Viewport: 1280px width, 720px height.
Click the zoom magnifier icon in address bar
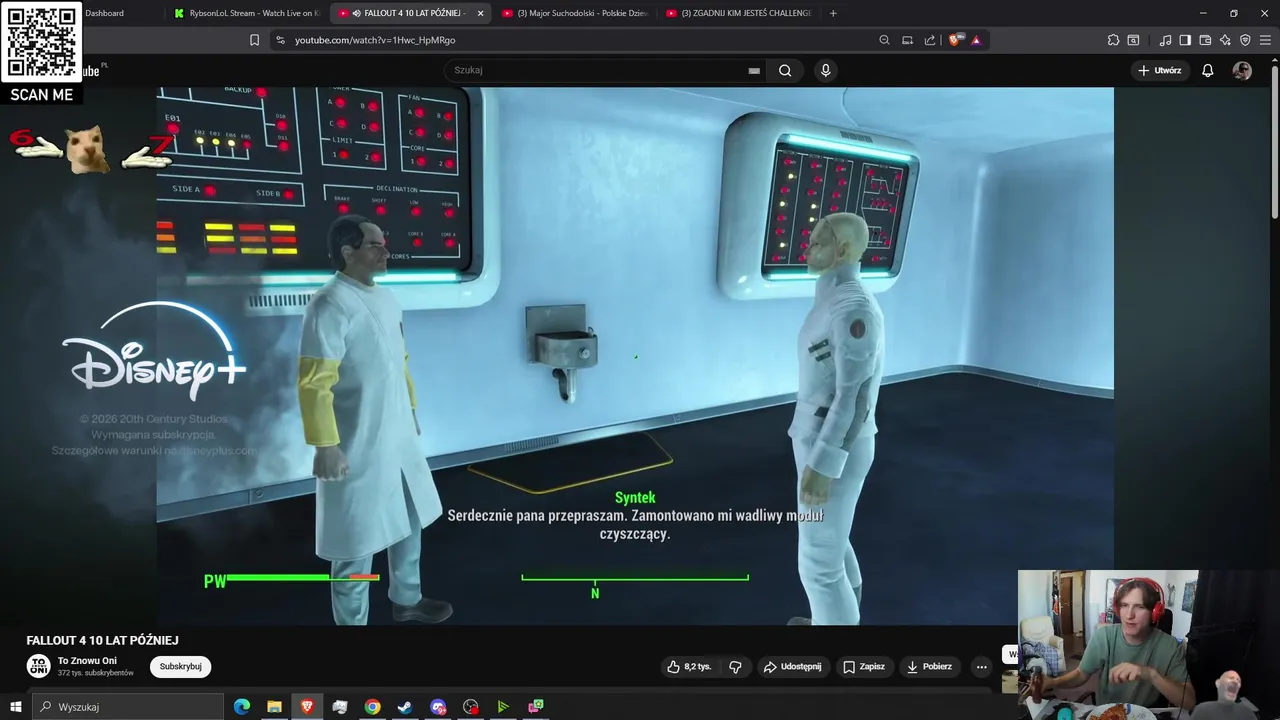coord(884,40)
